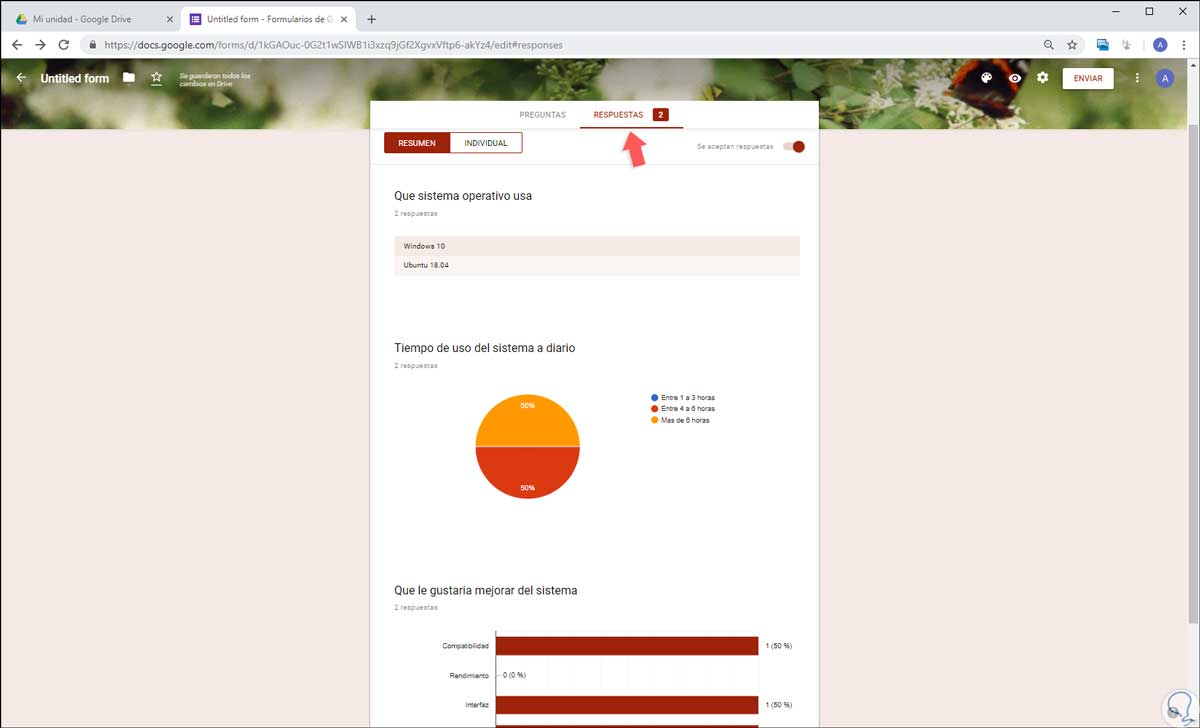Open Google account avatar in form header
Screen dimensions: 1200x728
[1165, 78]
